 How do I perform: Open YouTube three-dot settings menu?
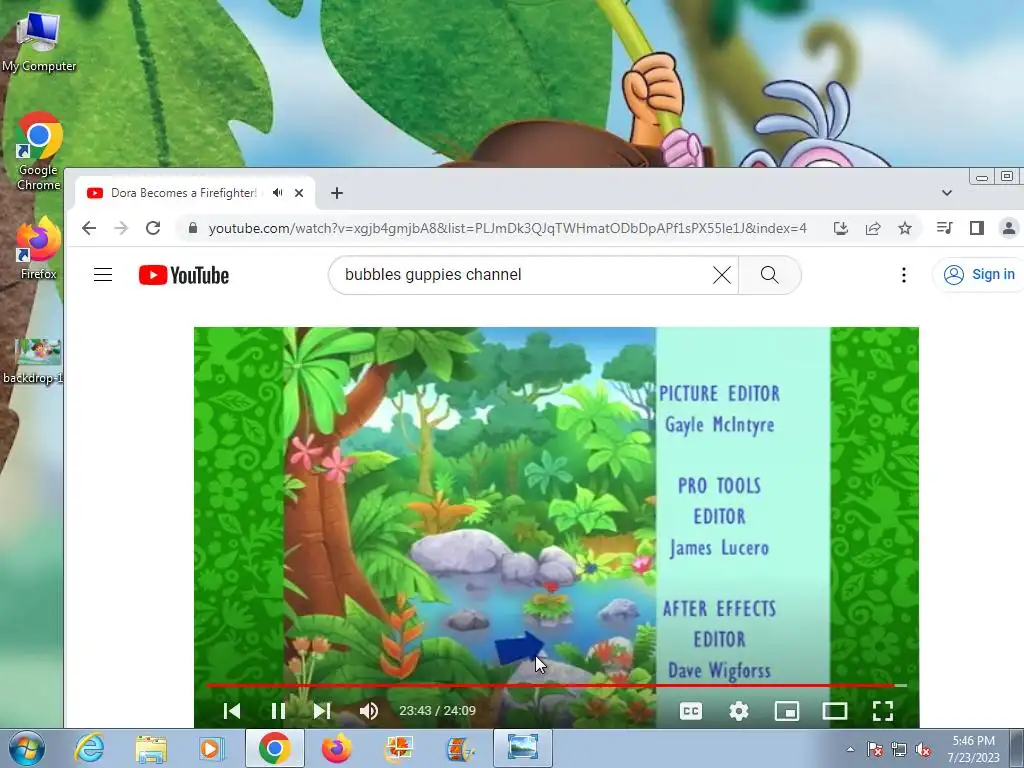[x=904, y=275]
